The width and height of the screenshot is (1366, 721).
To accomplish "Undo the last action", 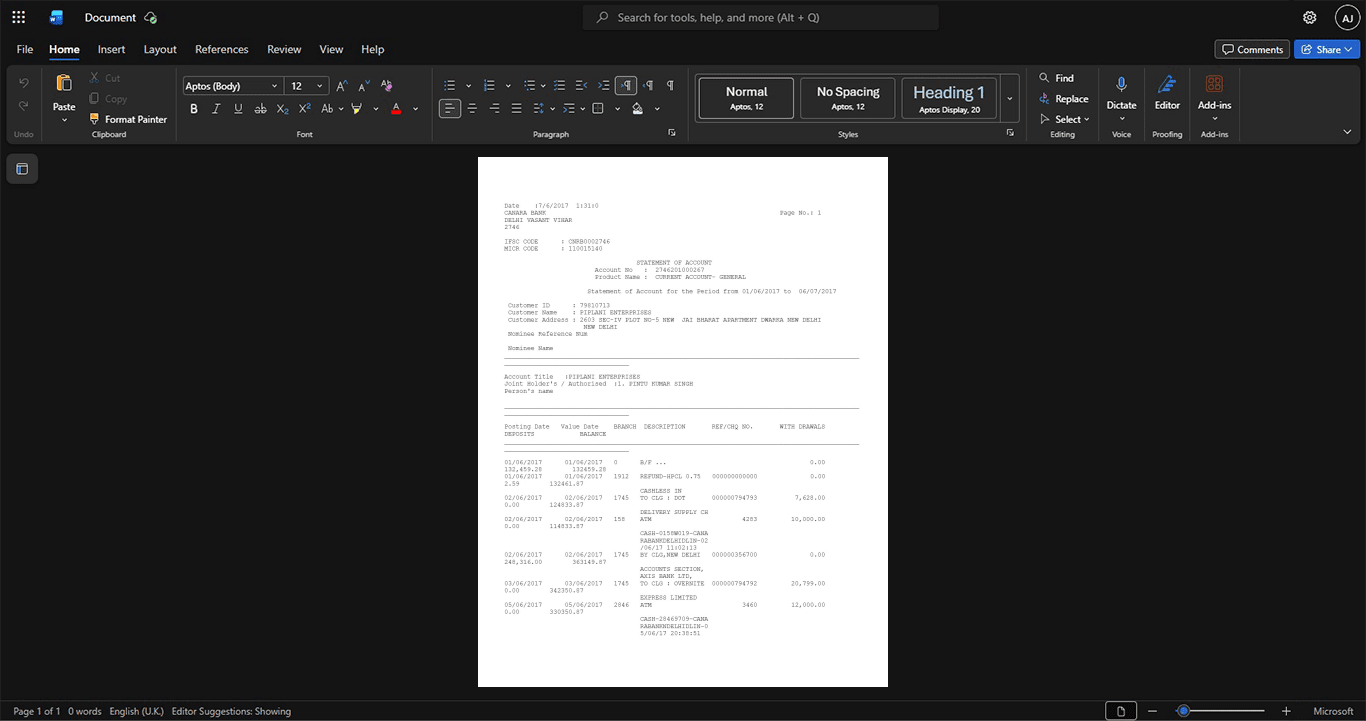I will tap(24, 83).
